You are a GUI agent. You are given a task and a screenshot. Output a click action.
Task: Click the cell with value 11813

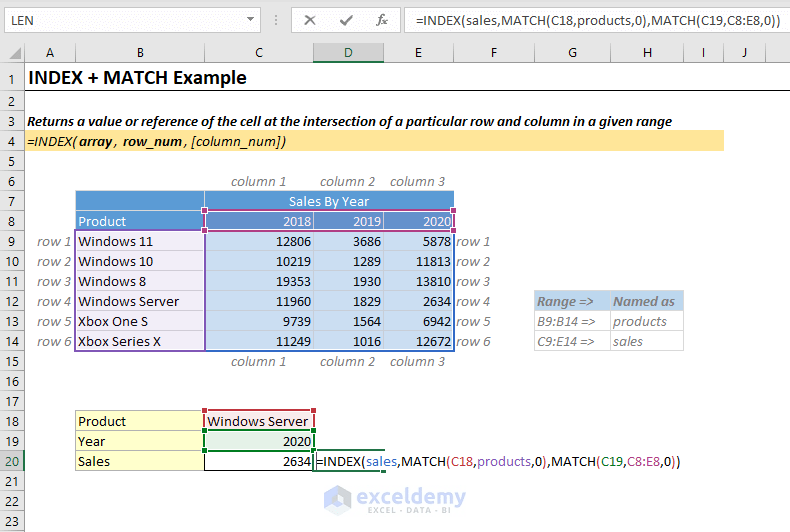click(x=418, y=261)
